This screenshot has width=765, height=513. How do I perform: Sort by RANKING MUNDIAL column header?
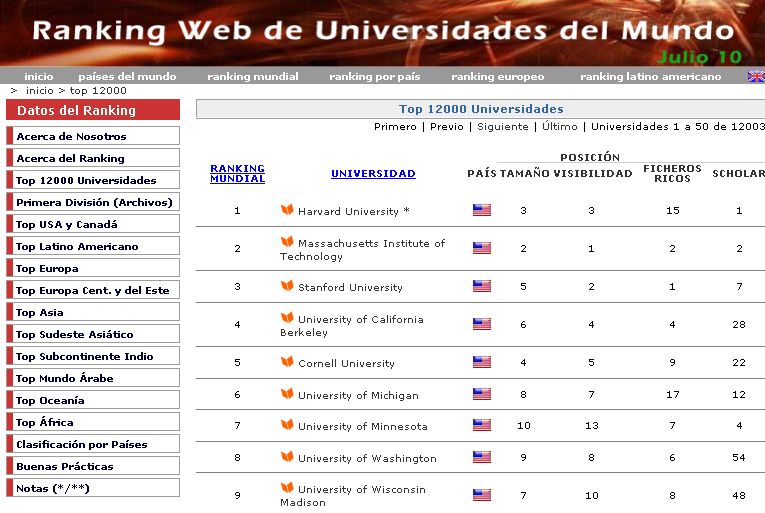point(238,173)
